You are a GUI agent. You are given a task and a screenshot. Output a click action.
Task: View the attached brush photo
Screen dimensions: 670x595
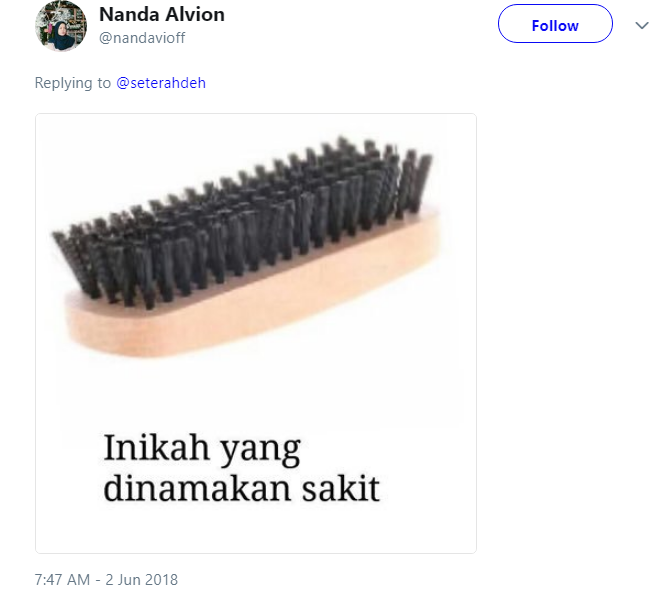tap(256, 333)
